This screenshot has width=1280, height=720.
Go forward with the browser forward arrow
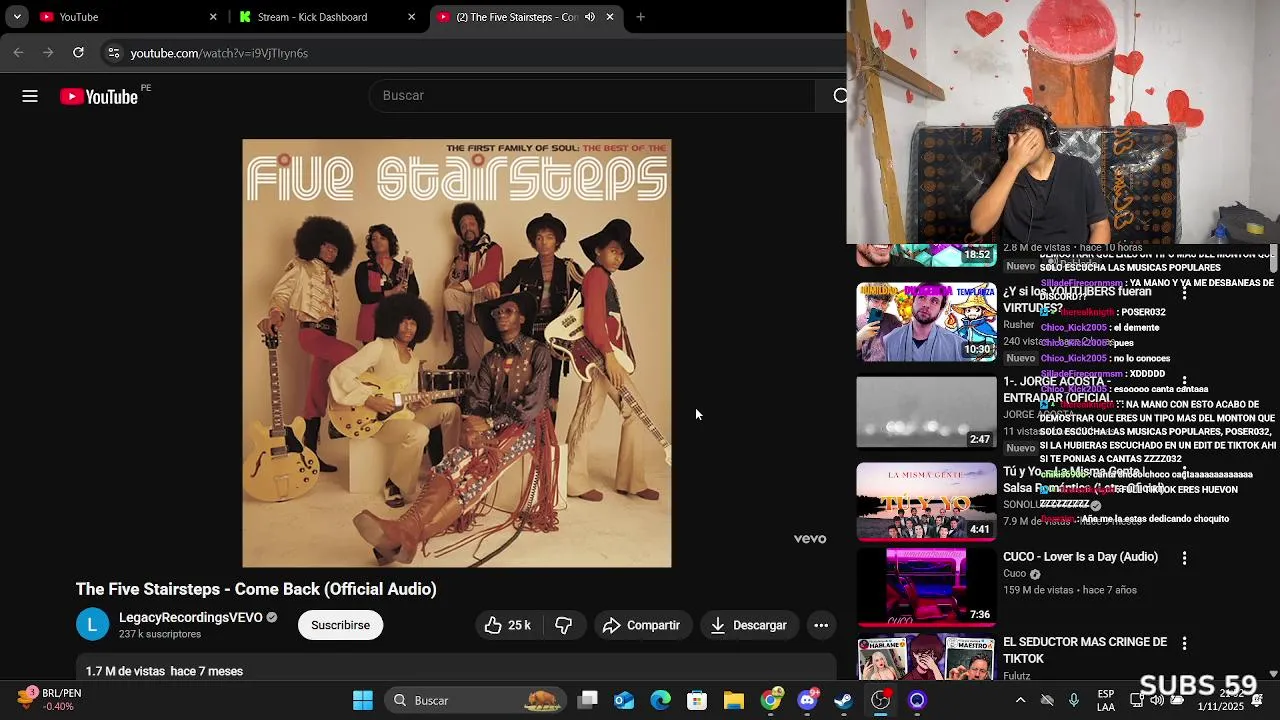tap(48, 53)
